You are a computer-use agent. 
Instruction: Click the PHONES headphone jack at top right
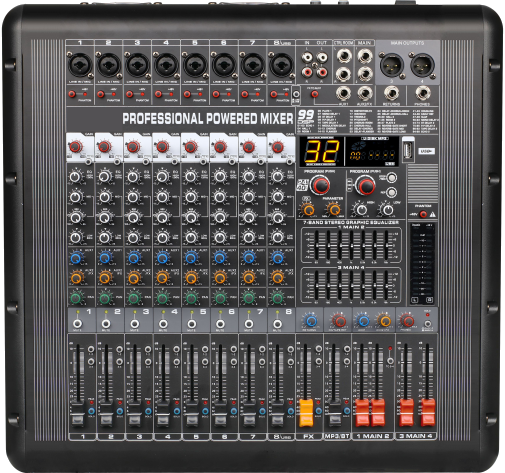coord(423,93)
